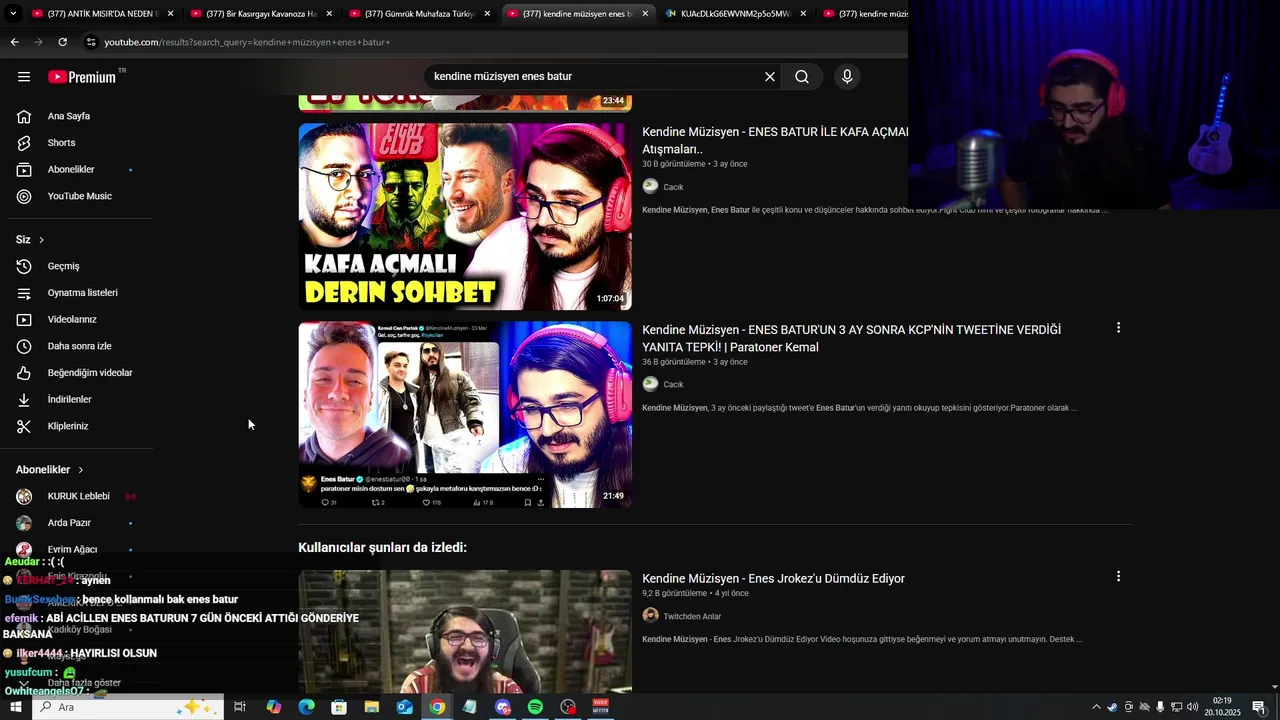
Task: Open the Windows Start menu
Action: pos(15,707)
